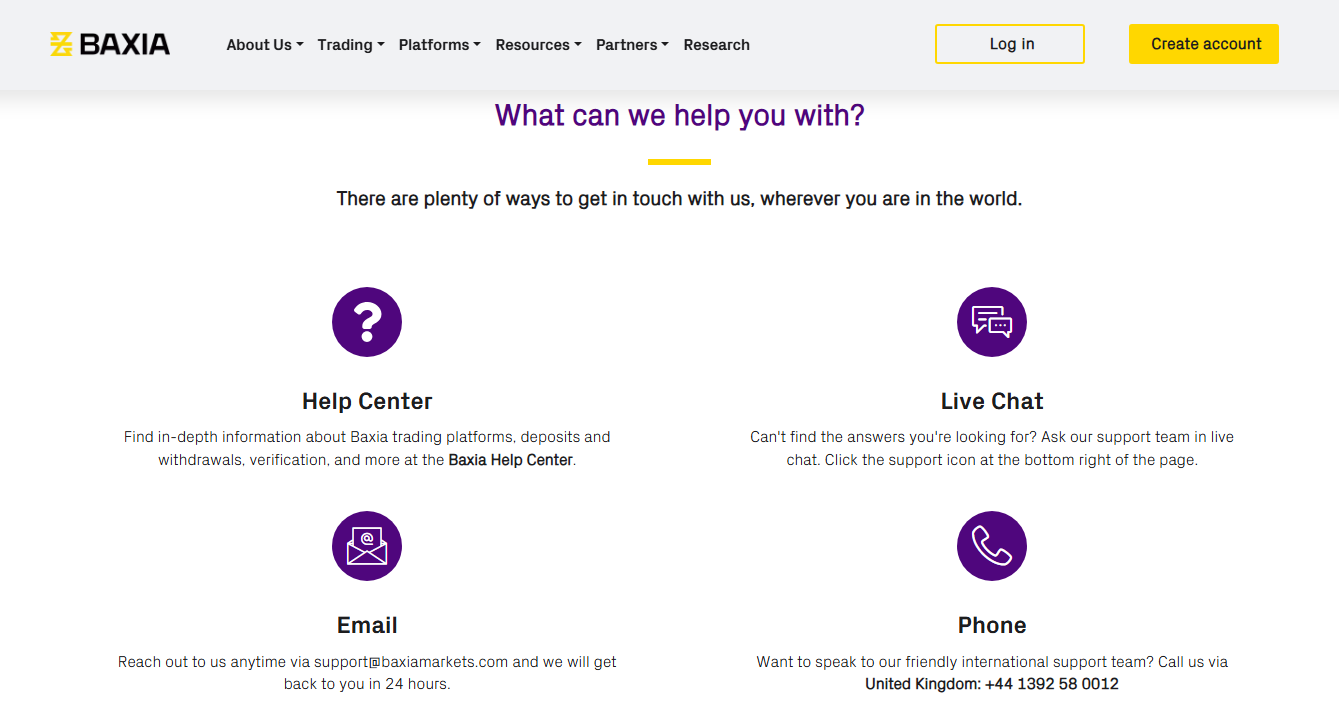
Task: Expand the About Us dropdown menu
Action: (x=265, y=45)
